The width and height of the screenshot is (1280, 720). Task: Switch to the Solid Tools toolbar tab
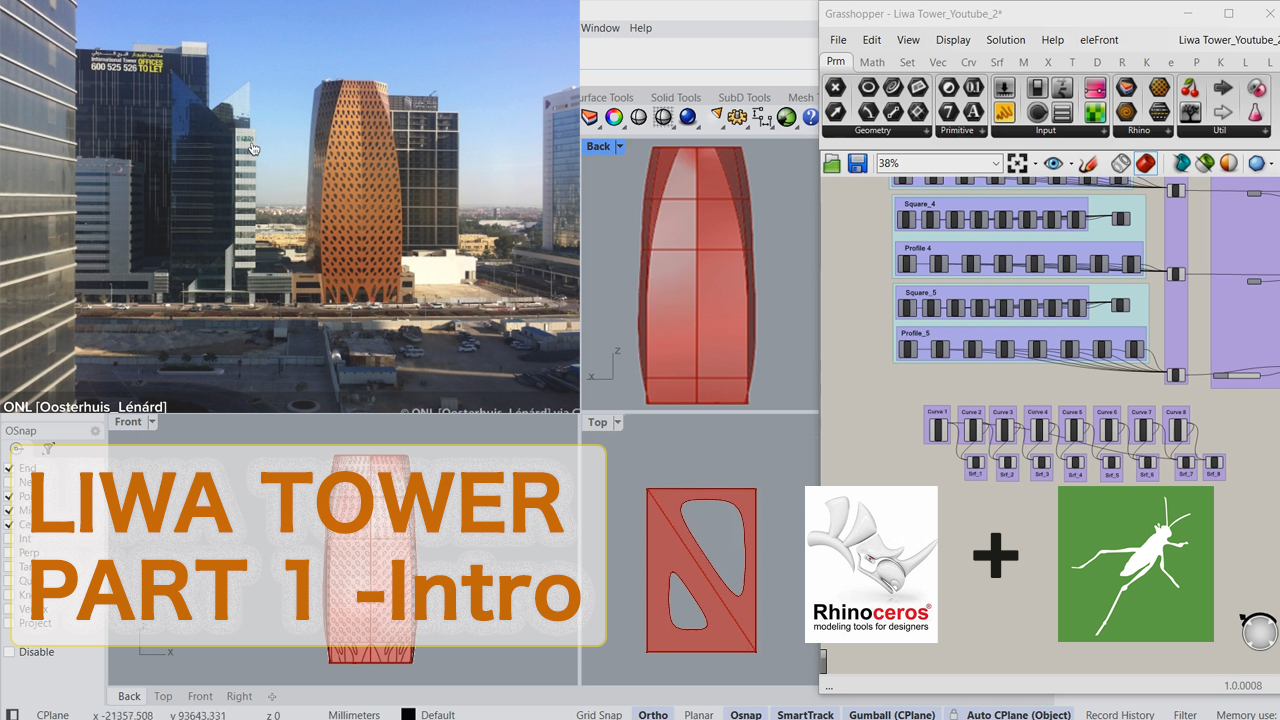coord(676,97)
